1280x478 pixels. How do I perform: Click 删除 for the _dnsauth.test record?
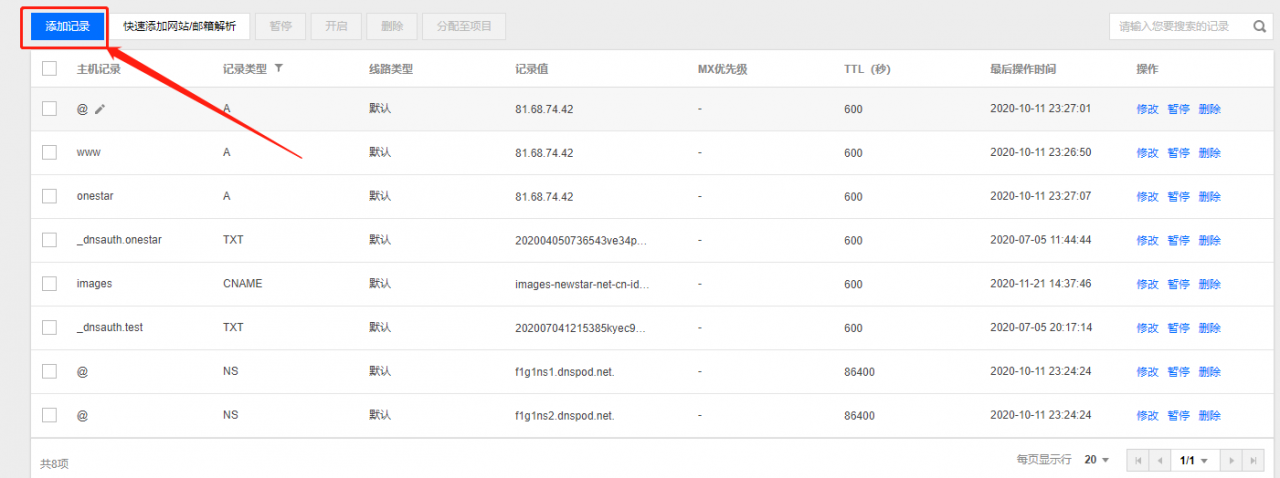point(1209,328)
